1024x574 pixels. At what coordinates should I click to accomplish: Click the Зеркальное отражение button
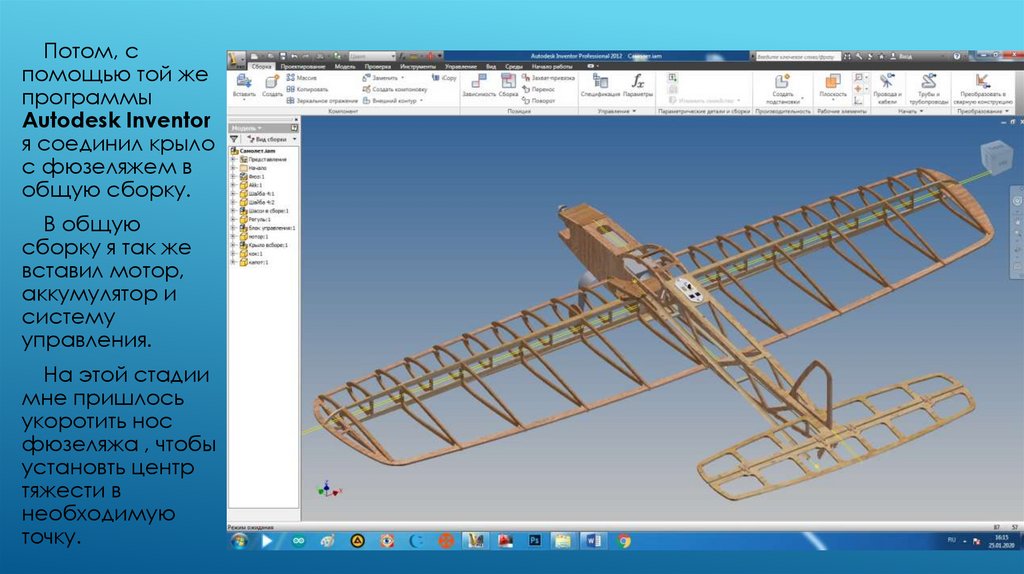tap(321, 101)
